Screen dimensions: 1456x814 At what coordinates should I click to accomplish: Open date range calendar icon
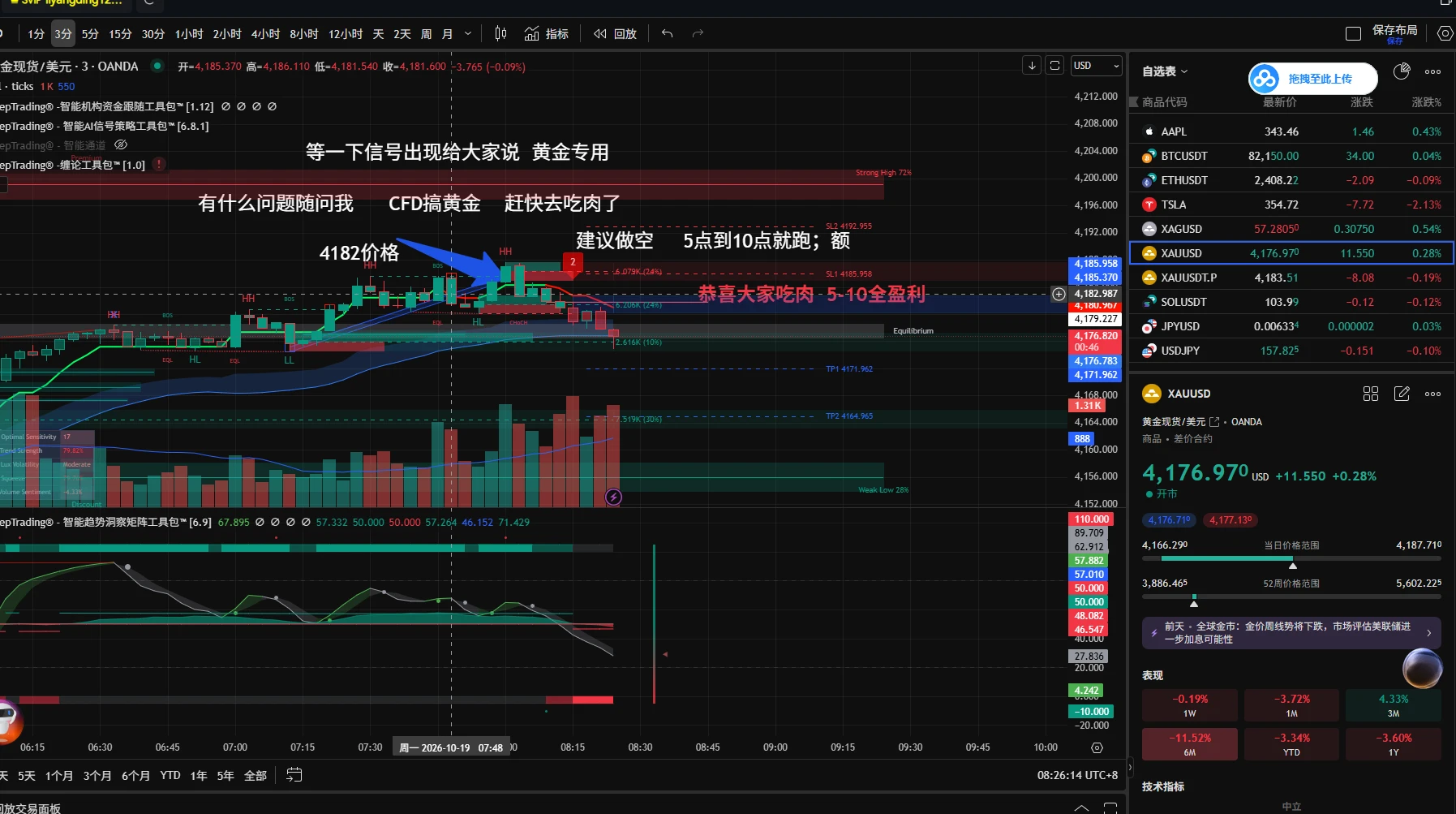pos(294,775)
